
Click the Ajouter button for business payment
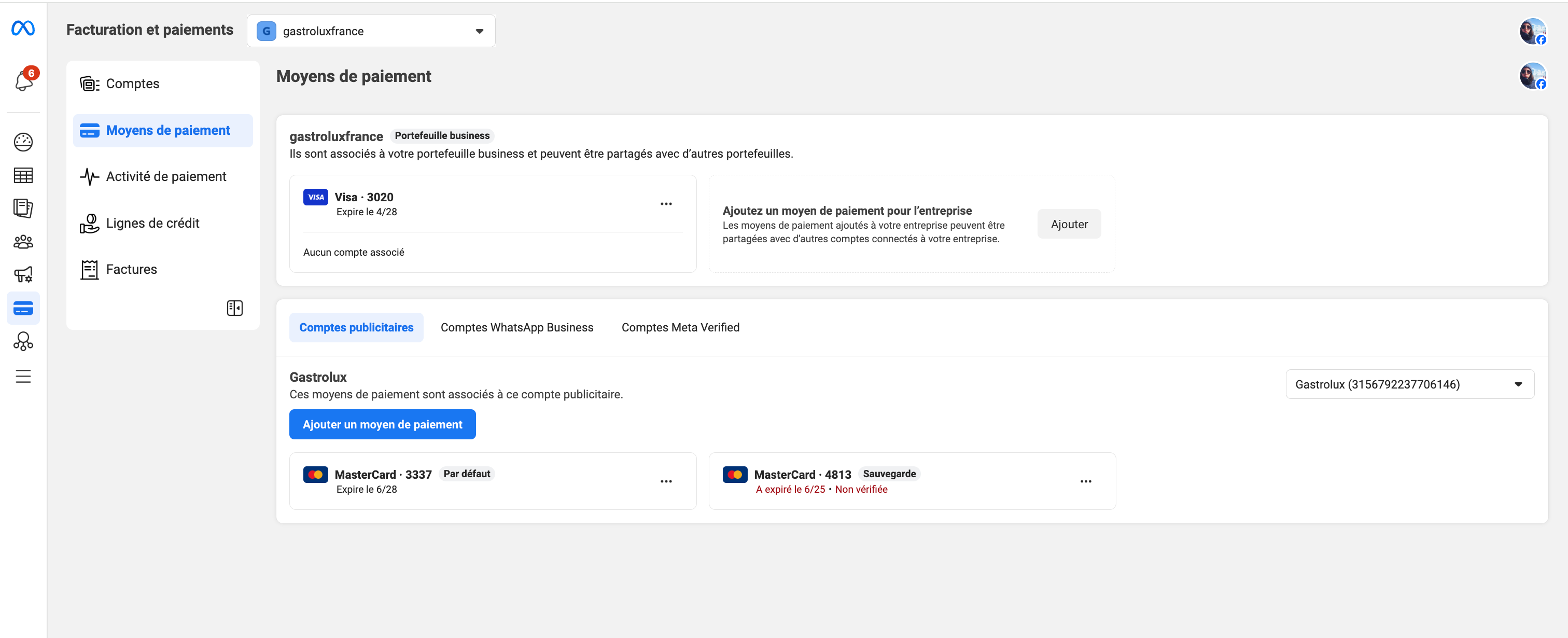pyautogui.click(x=1069, y=224)
